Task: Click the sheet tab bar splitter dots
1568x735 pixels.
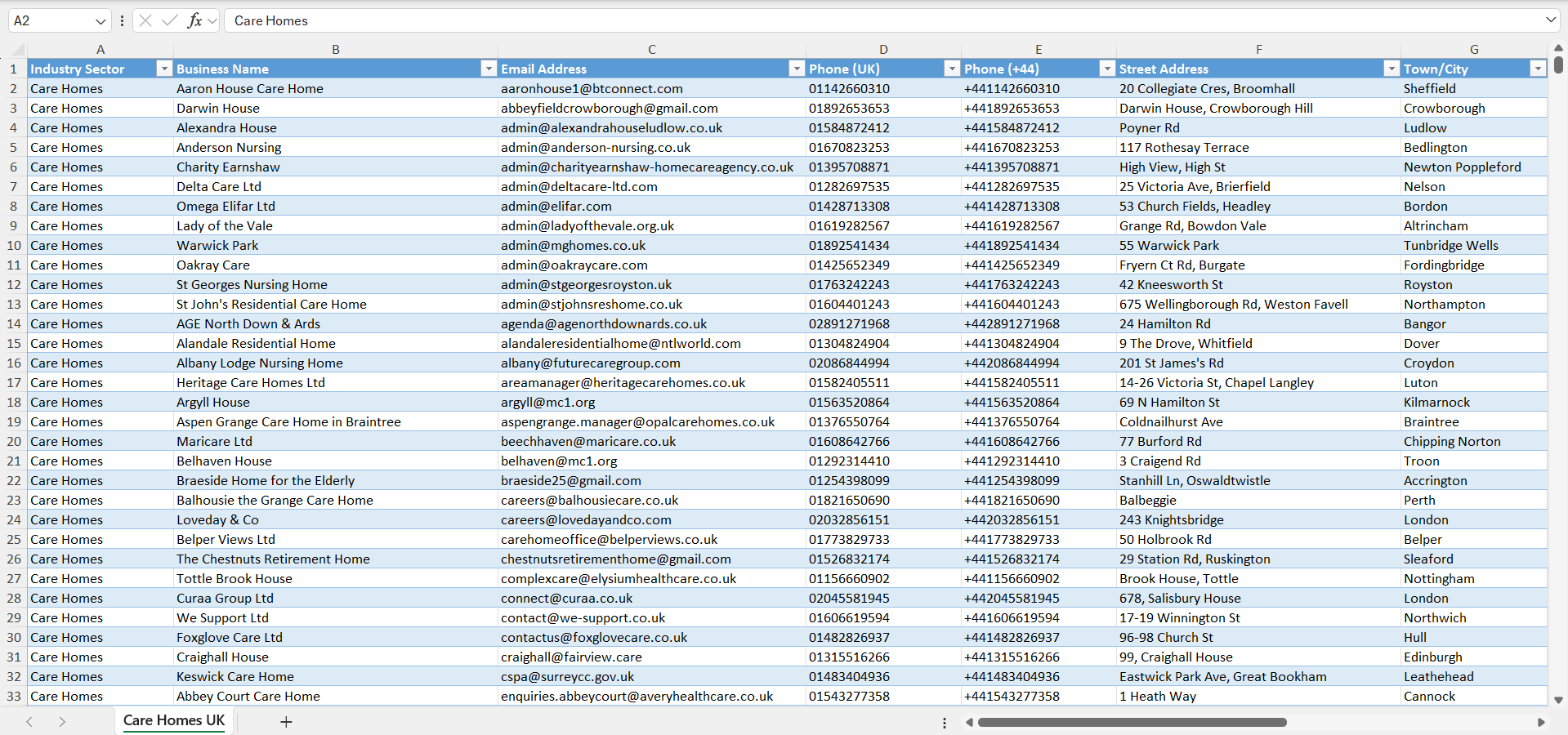Action: point(945,723)
